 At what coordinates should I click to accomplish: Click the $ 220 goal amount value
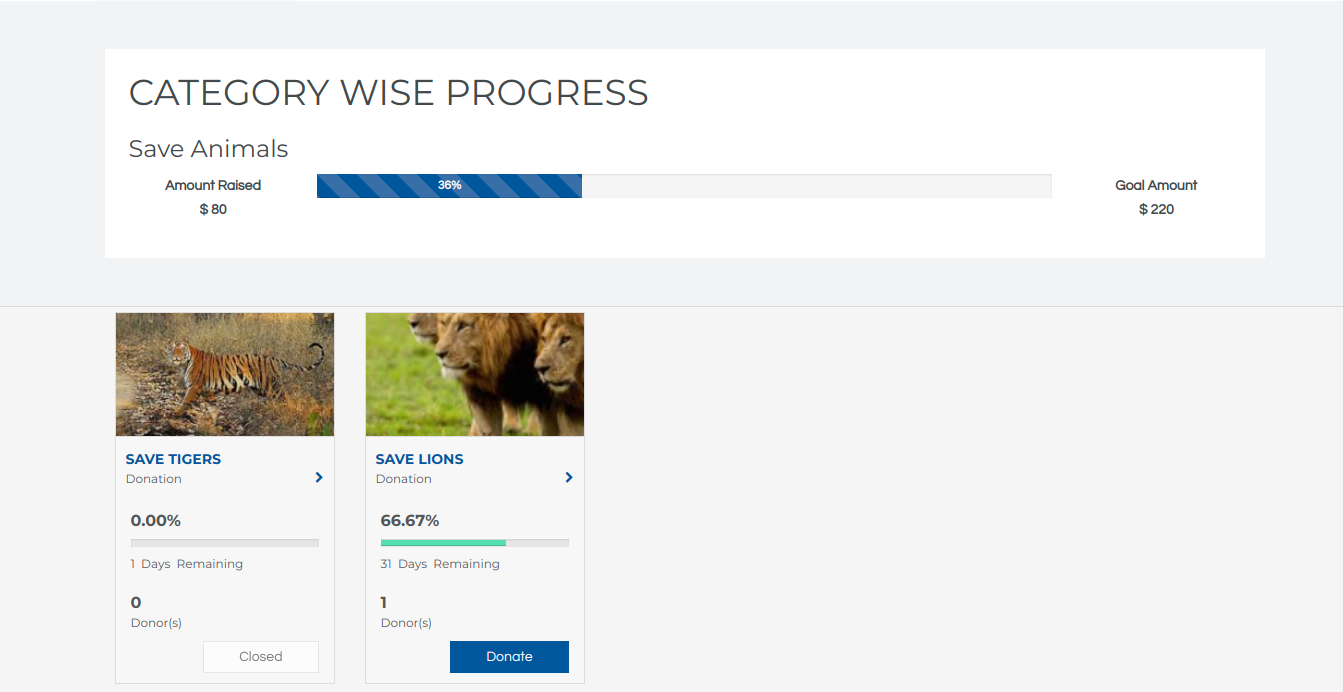click(1156, 209)
